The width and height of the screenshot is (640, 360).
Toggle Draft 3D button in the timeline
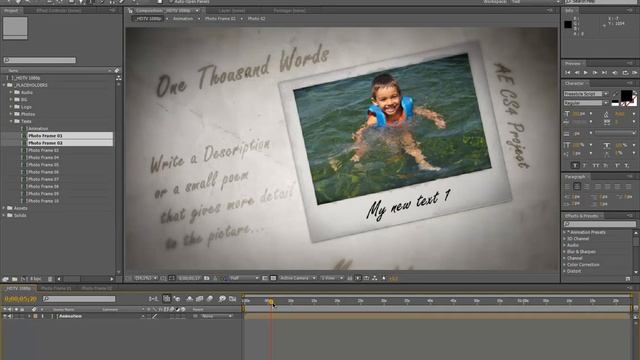[x=177, y=299]
